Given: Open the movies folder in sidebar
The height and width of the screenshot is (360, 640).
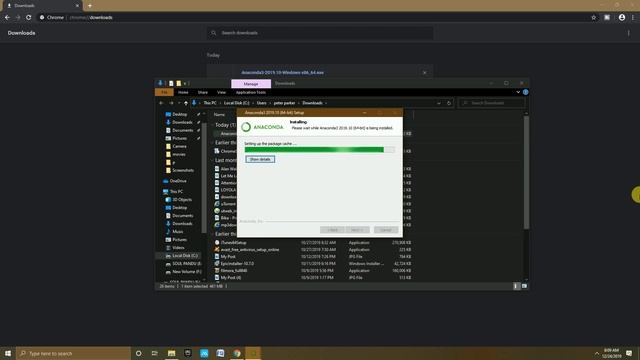Looking at the screenshot, I should [x=179, y=154].
